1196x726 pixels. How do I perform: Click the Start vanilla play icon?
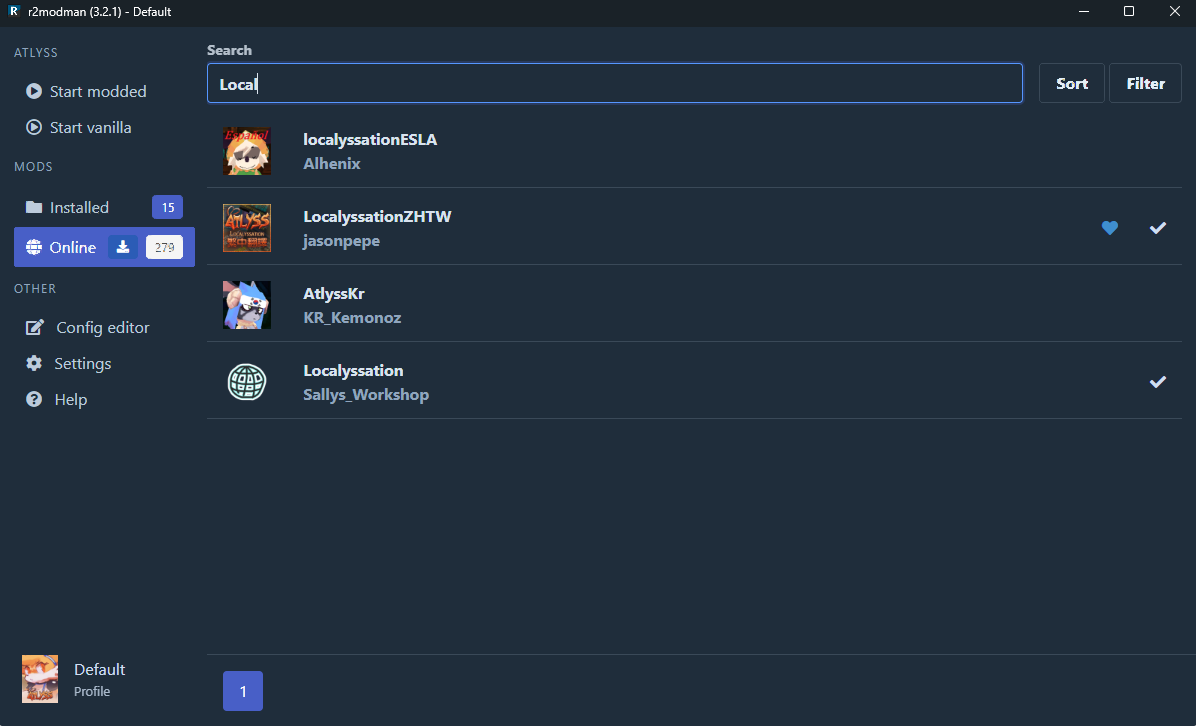(34, 127)
